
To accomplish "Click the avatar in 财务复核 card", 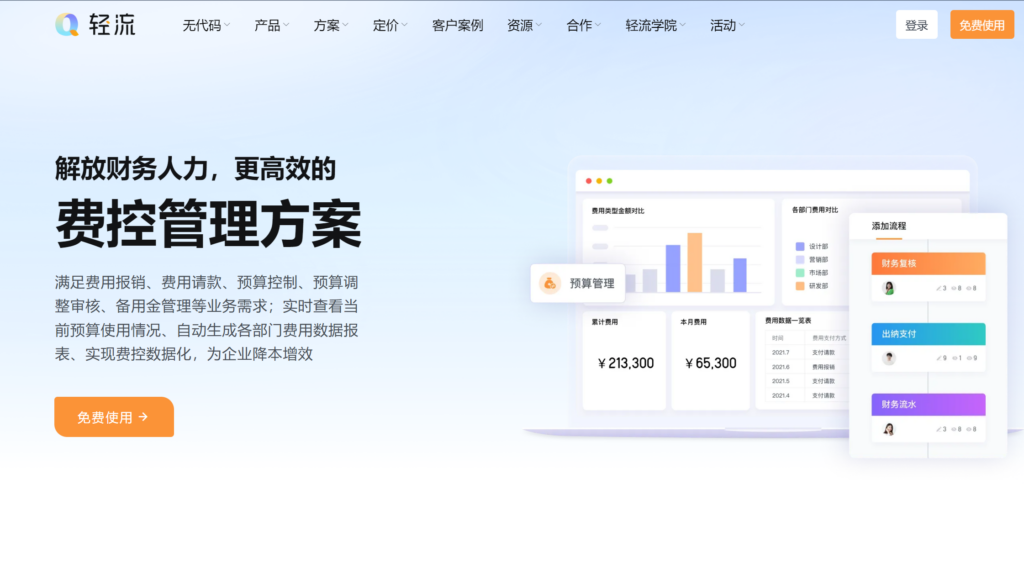I will (887, 288).
